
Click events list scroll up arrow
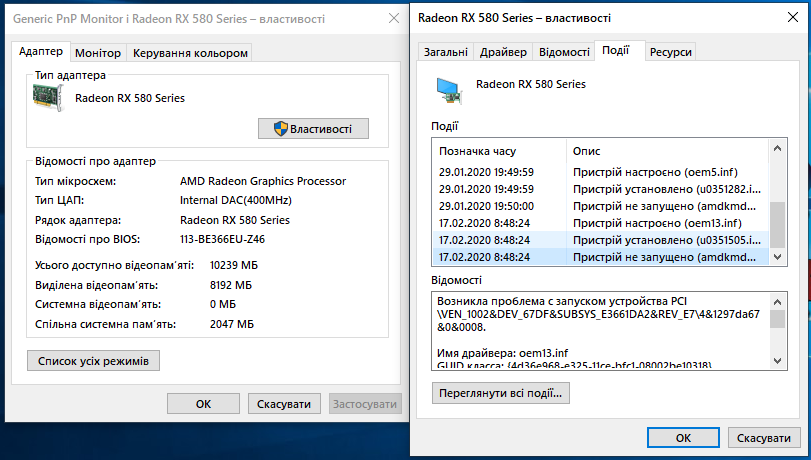point(777,149)
